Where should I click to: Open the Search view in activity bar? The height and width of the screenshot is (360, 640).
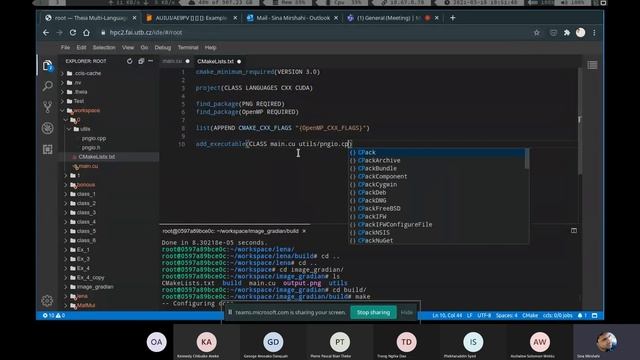pos(47,86)
